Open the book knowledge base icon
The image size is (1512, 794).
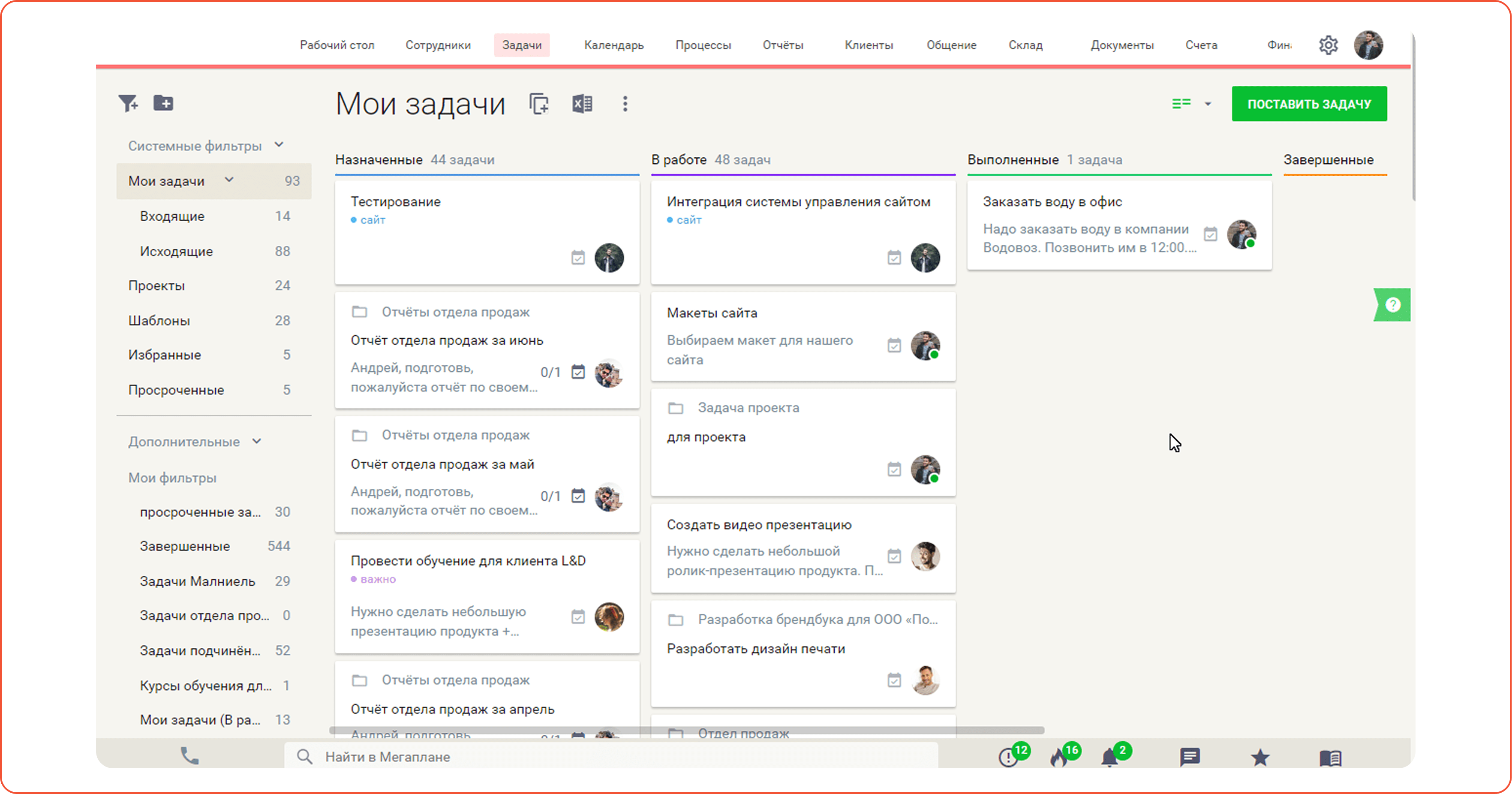click(x=1331, y=758)
